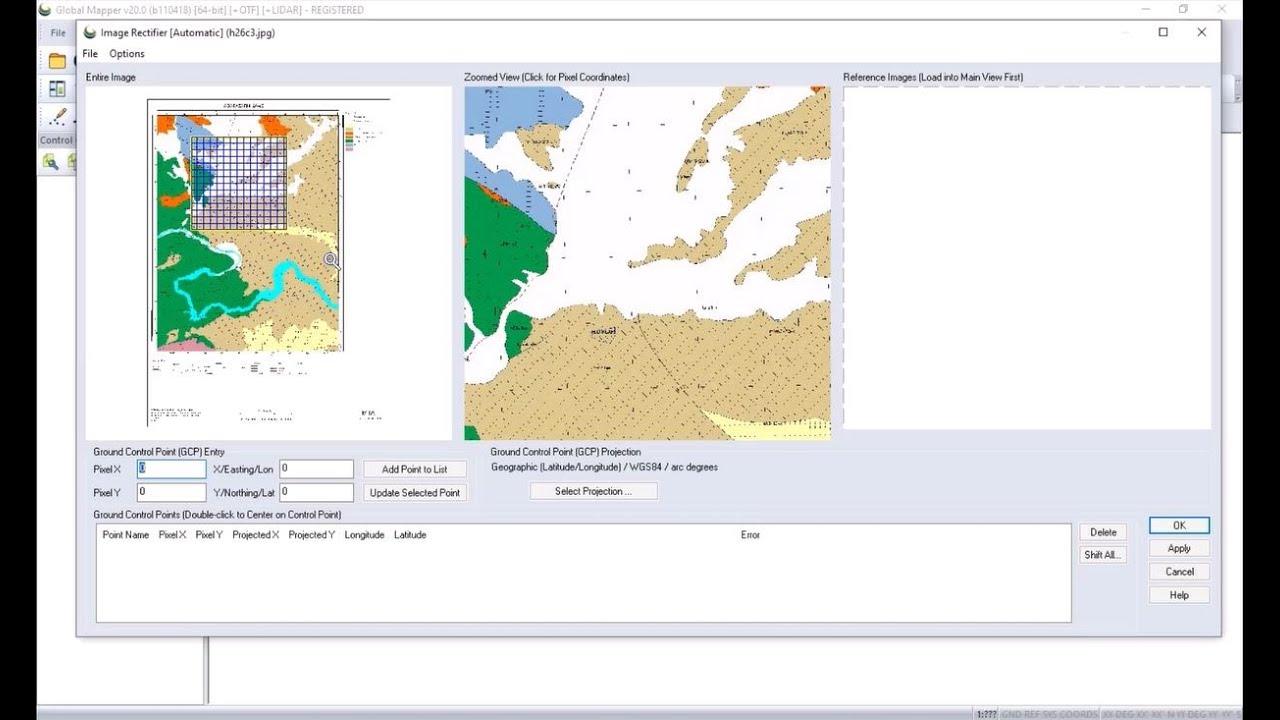
Task: Click the Image Rectifier window logo icon
Action: [90, 32]
